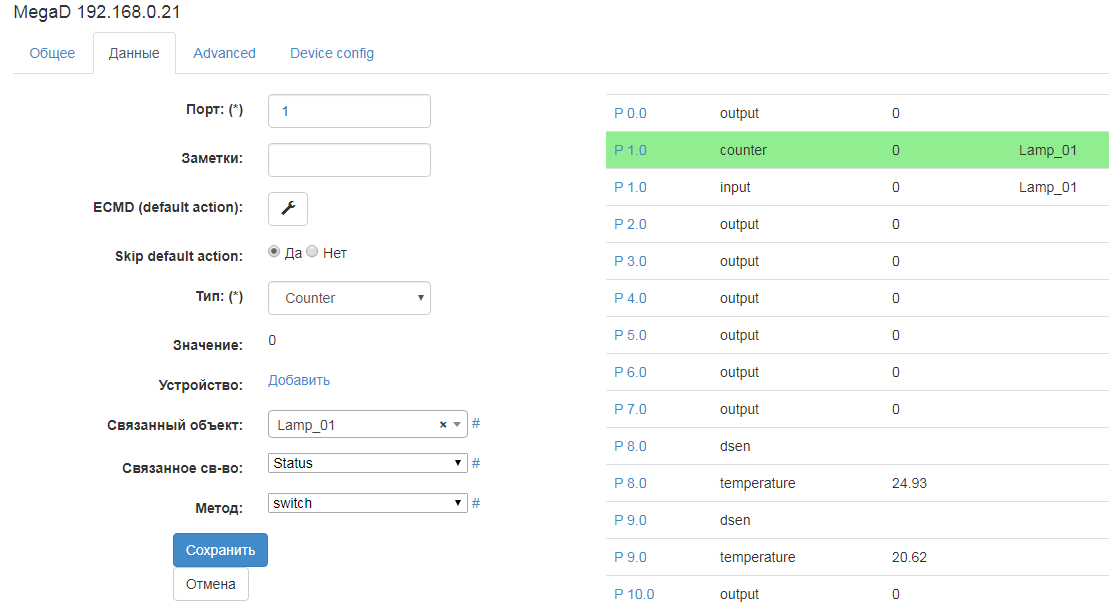The image size is (1109, 612).
Task: Go to the Device config tab
Action: [x=332, y=53]
